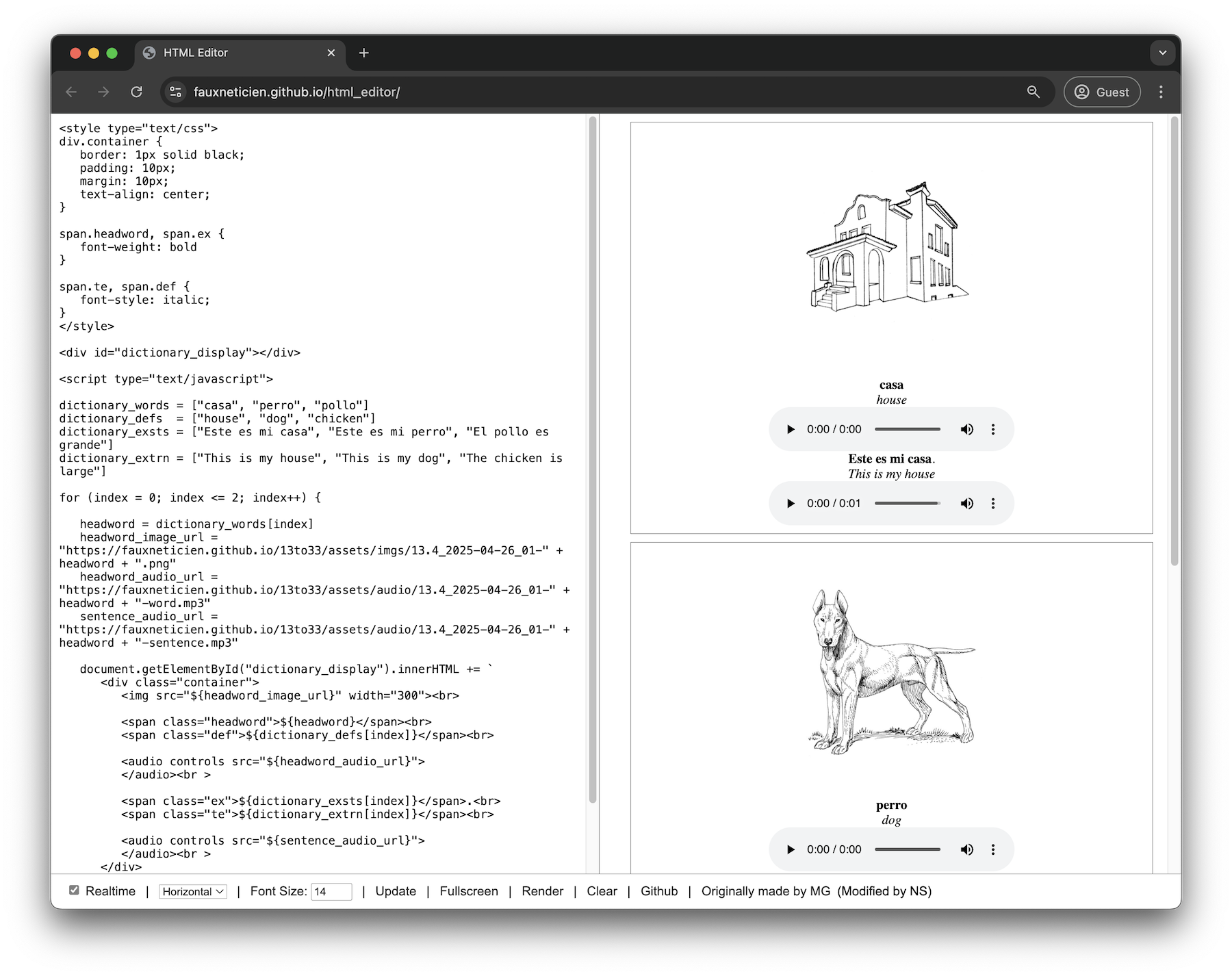1232x976 pixels.
Task: Go forward in browser history
Action: click(103, 92)
